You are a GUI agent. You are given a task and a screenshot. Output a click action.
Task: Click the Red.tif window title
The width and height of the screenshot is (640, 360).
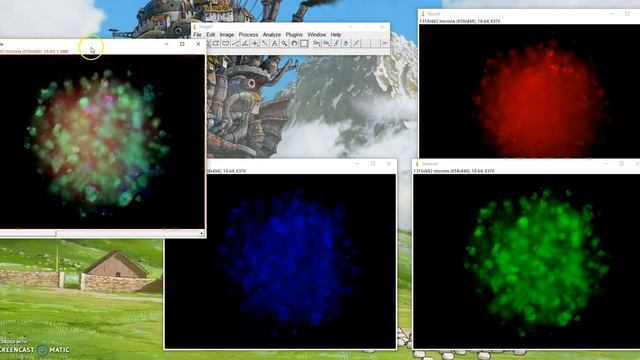[x=433, y=14]
